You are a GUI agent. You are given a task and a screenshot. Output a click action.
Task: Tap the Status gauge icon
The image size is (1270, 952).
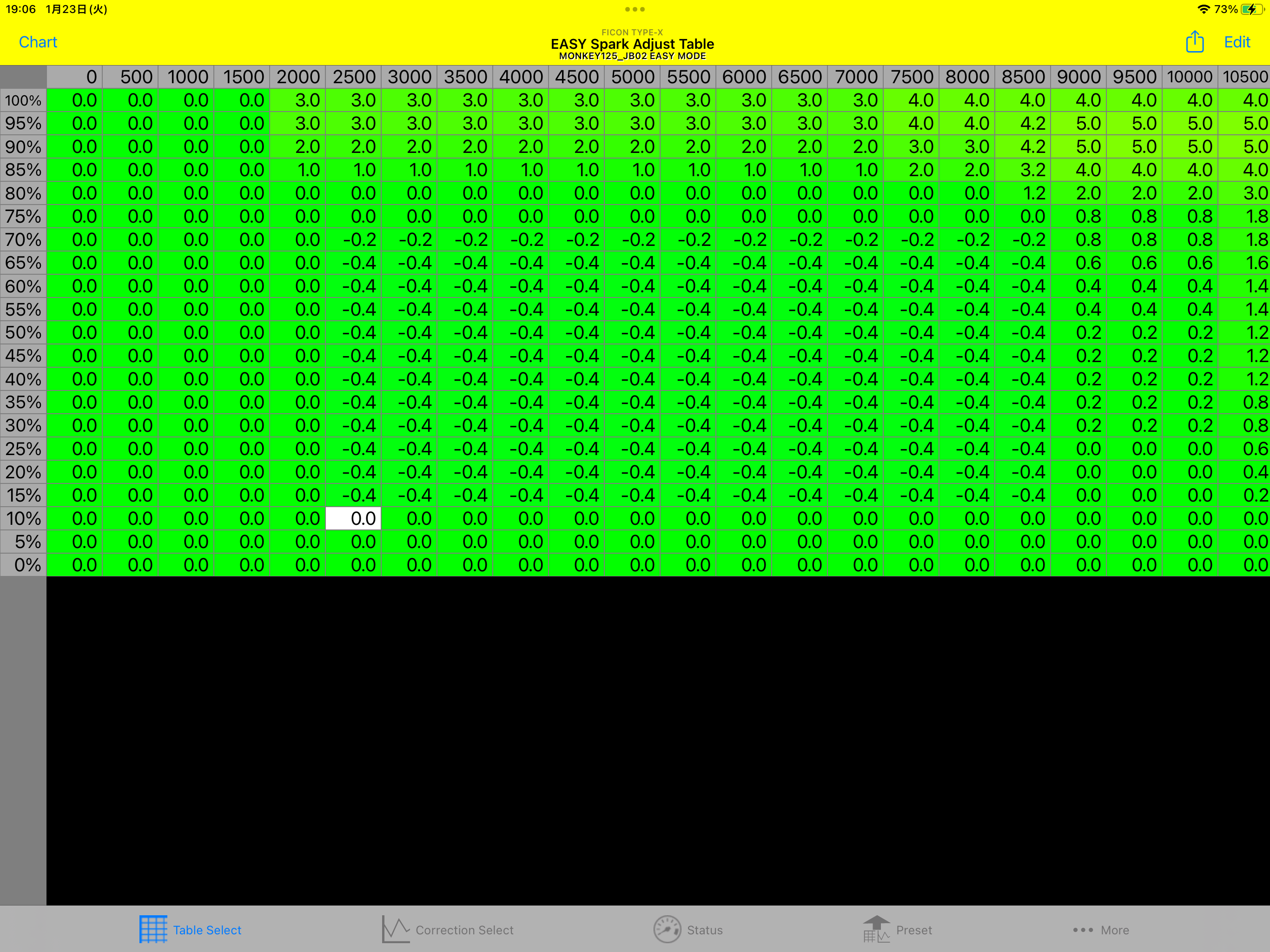(667, 929)
